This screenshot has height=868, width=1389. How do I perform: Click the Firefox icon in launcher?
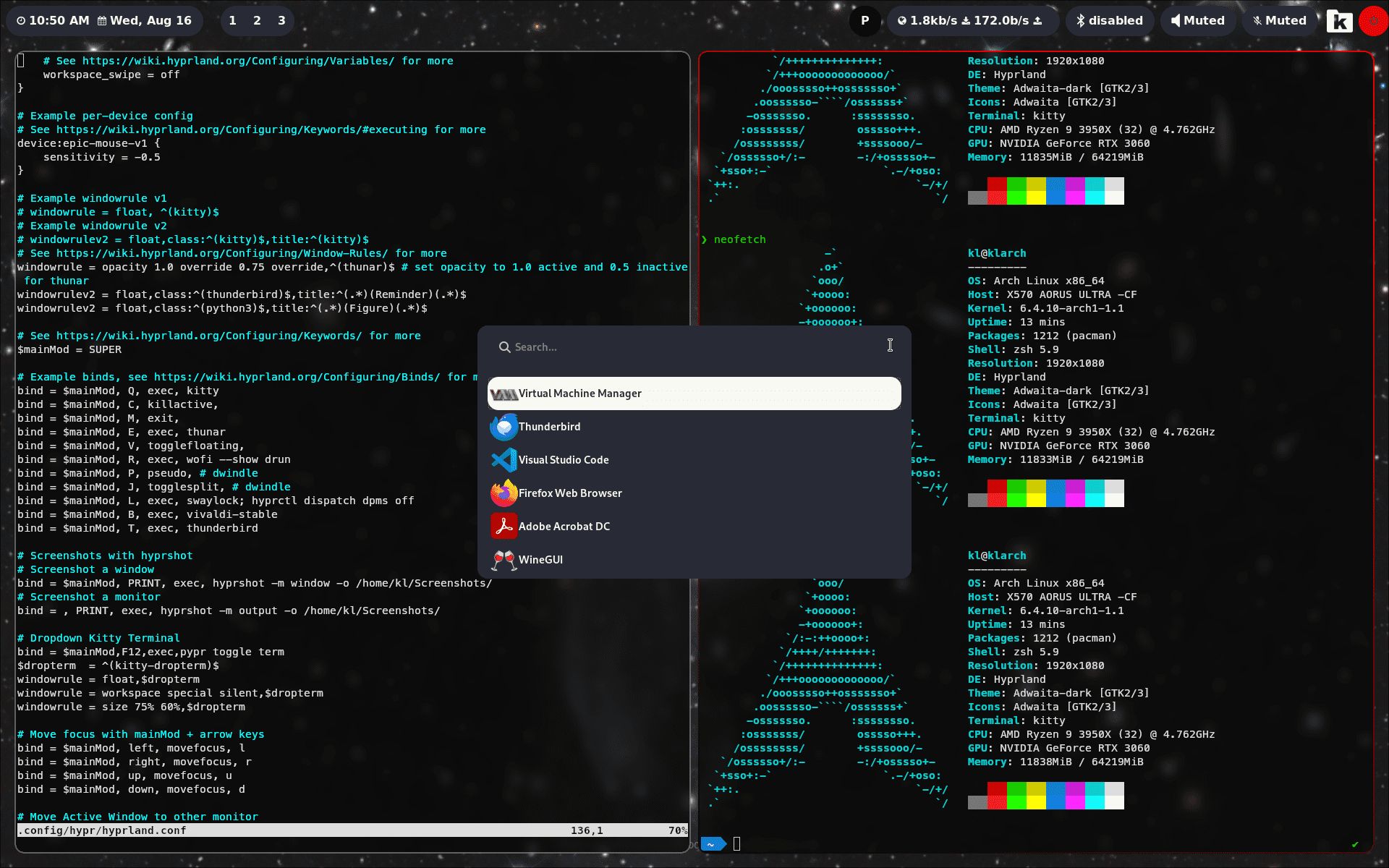tap(504, 493)
